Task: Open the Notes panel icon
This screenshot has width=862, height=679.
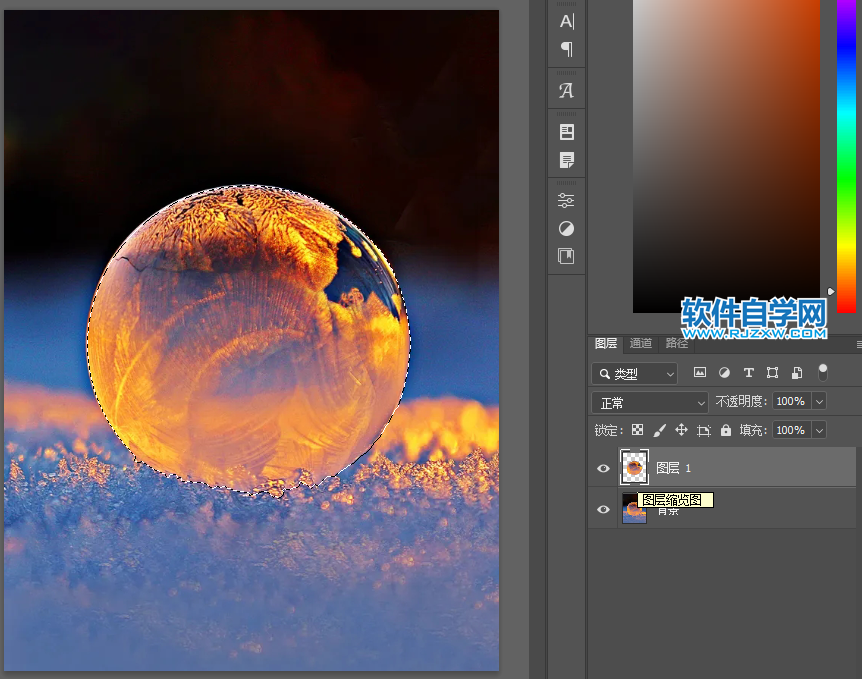Action: click(567, 160)
